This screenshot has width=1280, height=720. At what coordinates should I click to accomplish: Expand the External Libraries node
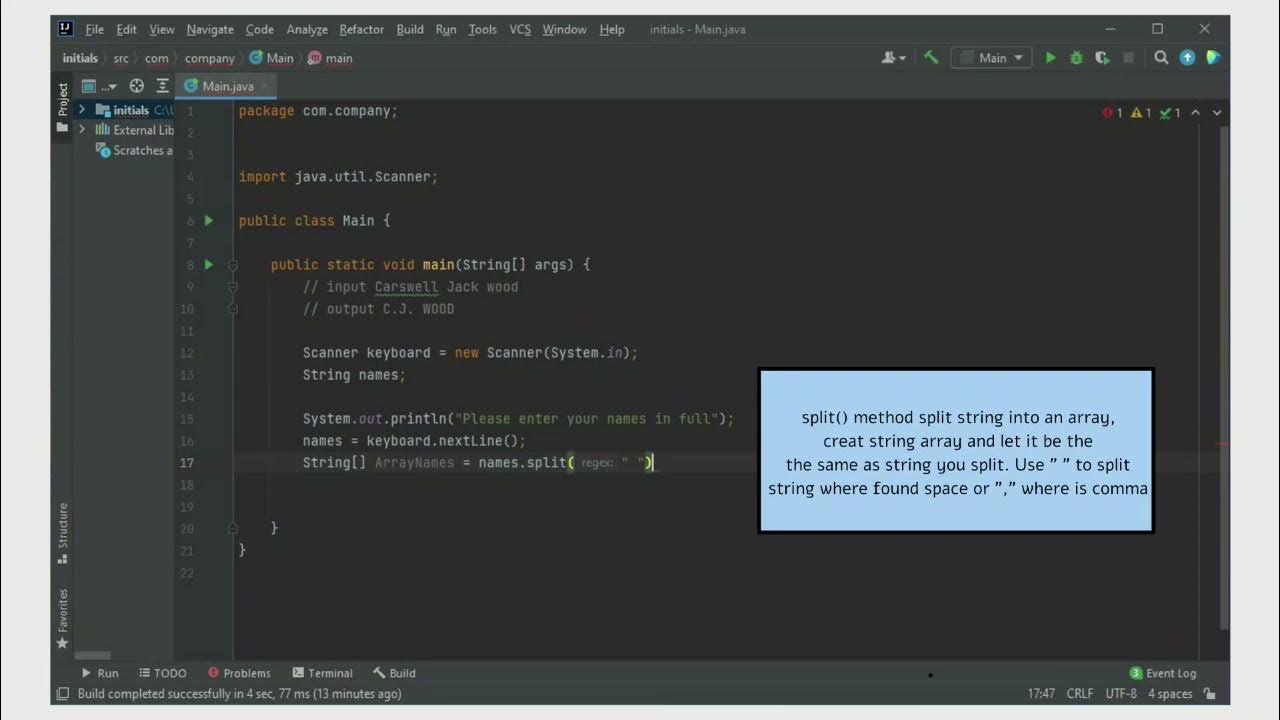(x=82, y=130)
